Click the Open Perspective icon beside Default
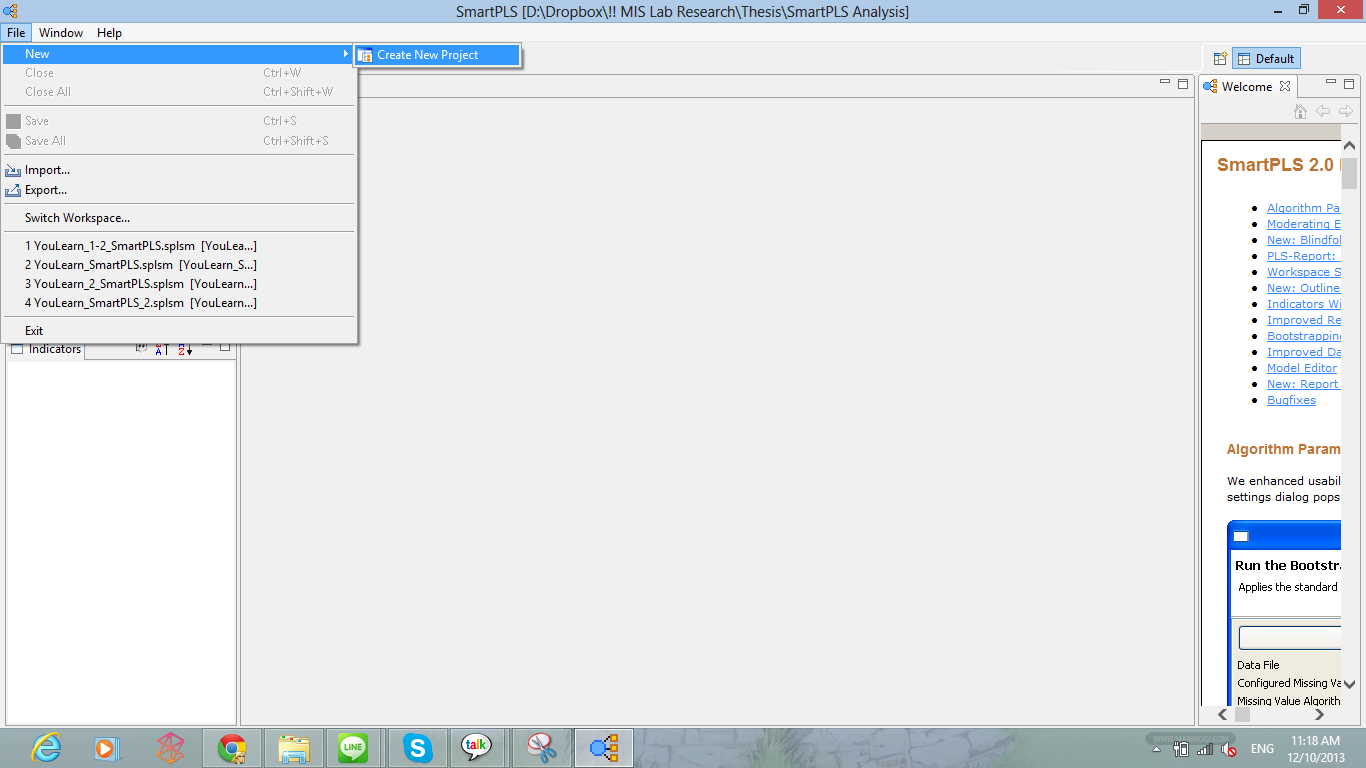Image resolution: width=1366 pixels, height=768 pixels. pyautogui.click(x=1219, y=59)
